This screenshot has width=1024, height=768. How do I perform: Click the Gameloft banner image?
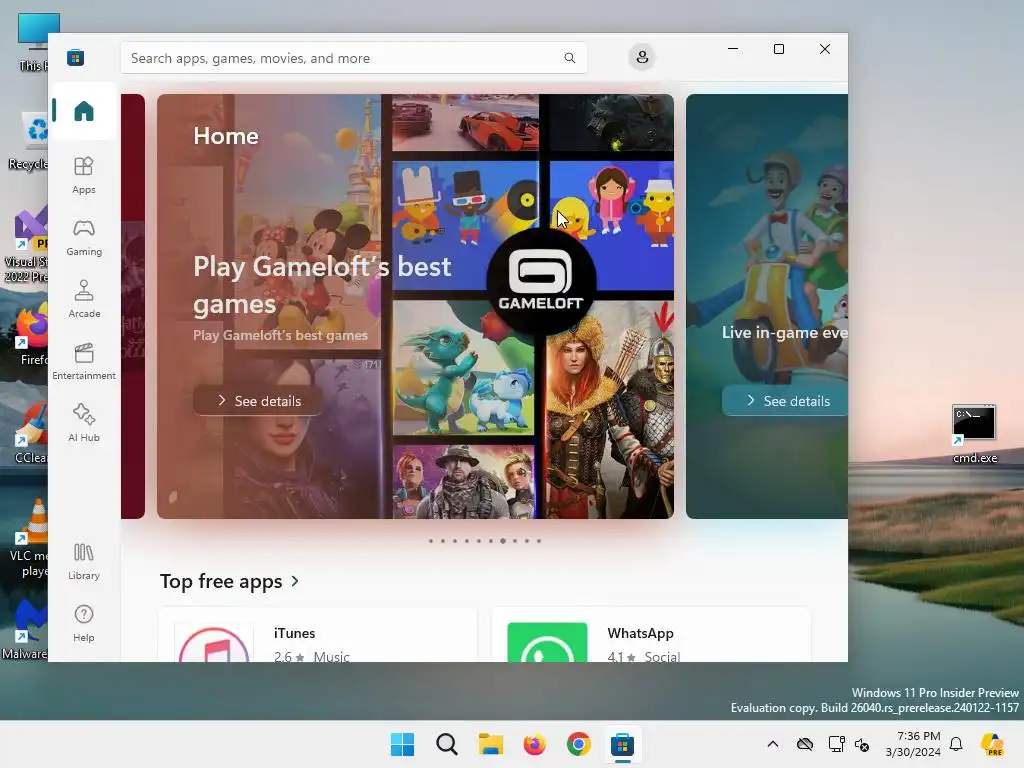[x=415, y=306]
